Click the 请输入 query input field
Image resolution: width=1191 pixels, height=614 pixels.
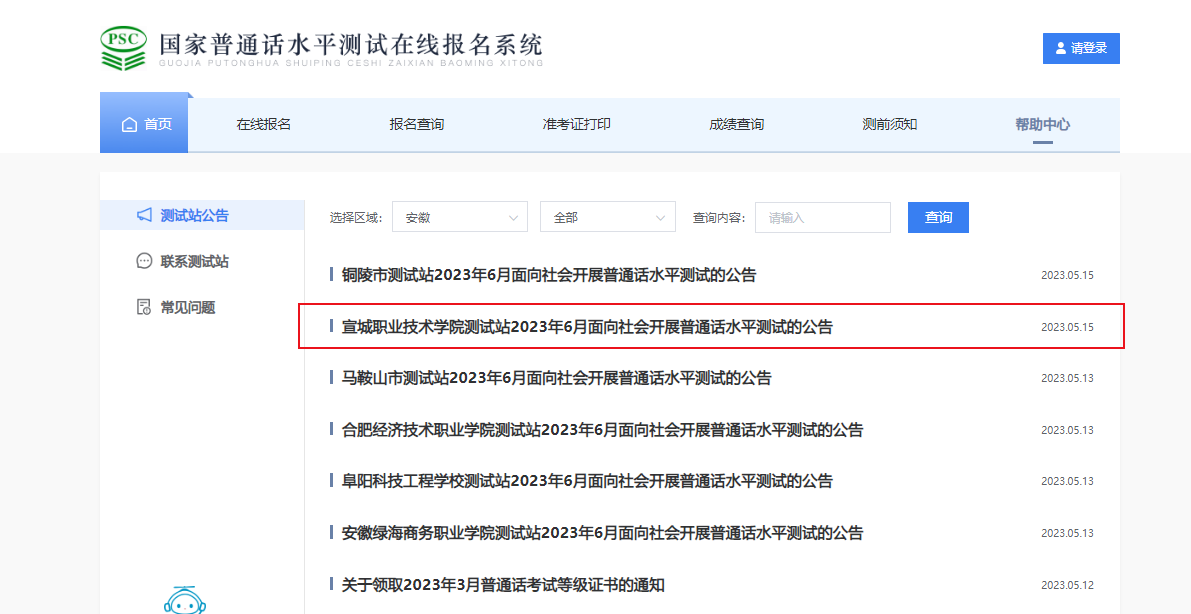823,217
